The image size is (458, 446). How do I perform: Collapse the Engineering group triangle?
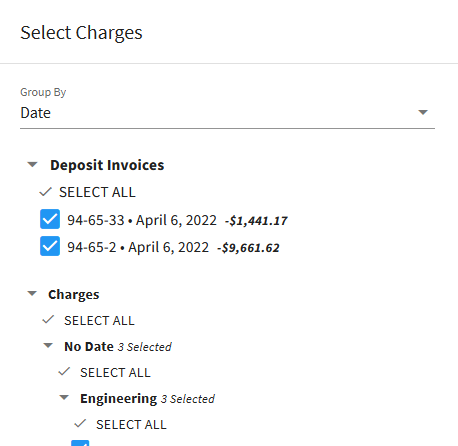pyautogui.click(x=64, y=398)
